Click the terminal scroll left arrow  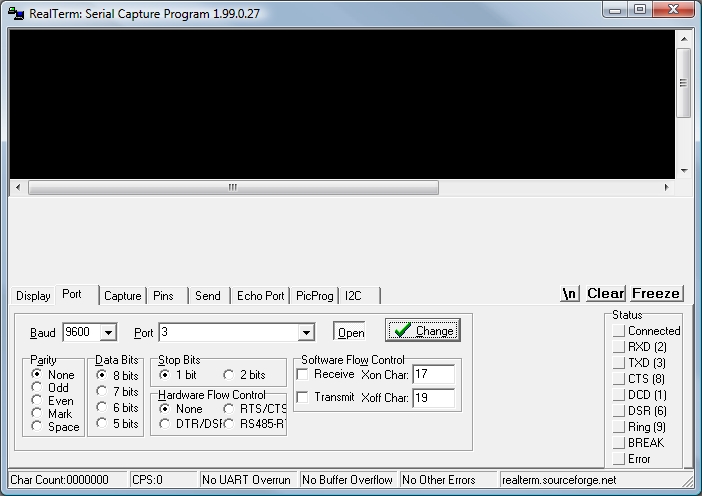(x=18, y=187)
